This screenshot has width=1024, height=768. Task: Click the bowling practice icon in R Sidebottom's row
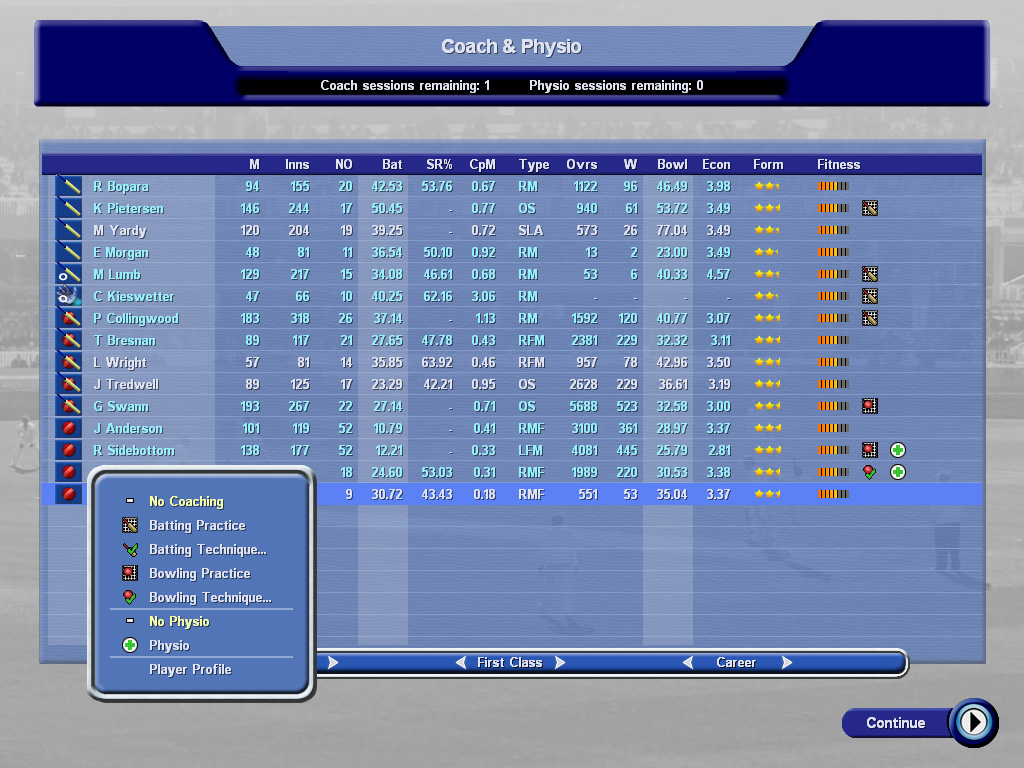click(x=869, y=450)
